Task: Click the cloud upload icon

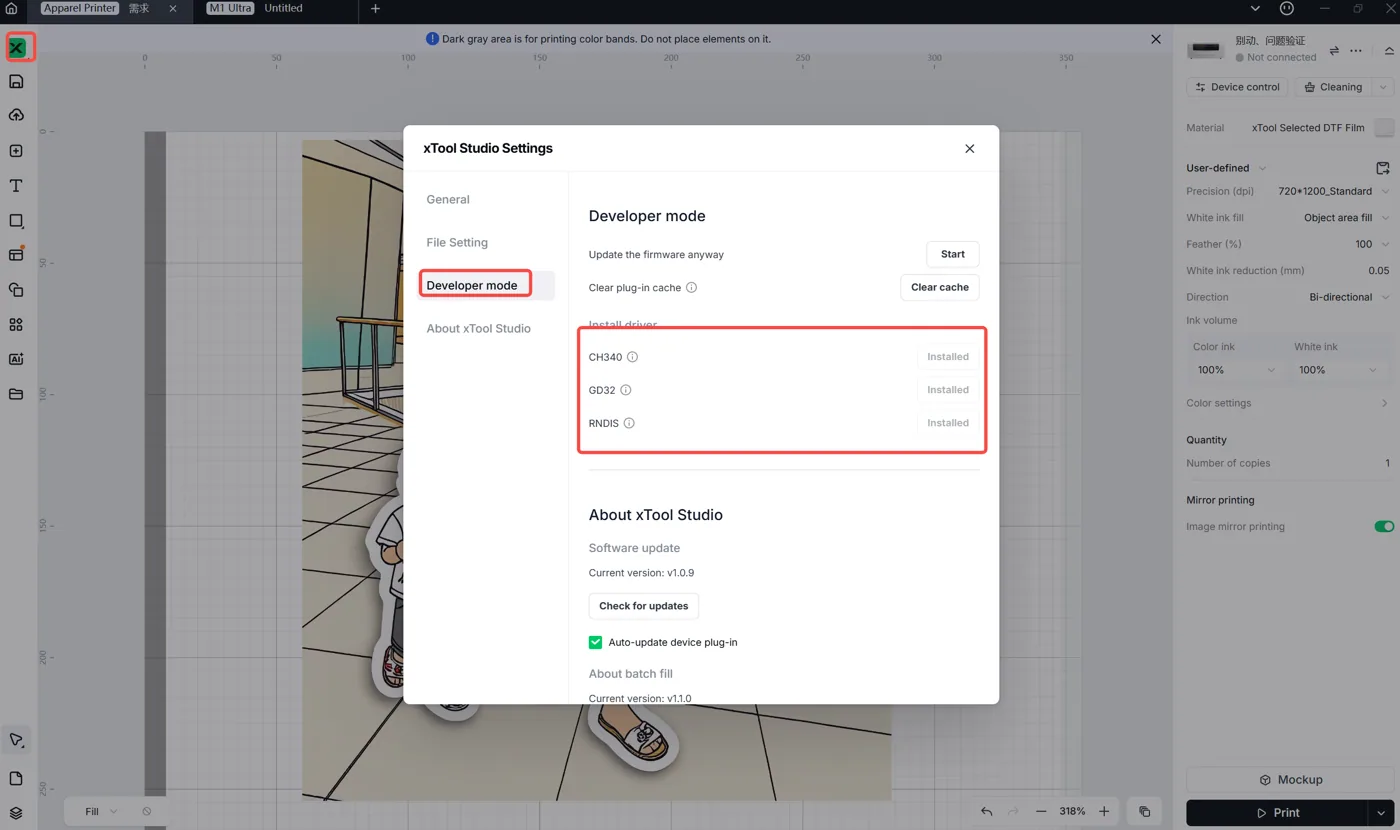Action: click(16, 115)
